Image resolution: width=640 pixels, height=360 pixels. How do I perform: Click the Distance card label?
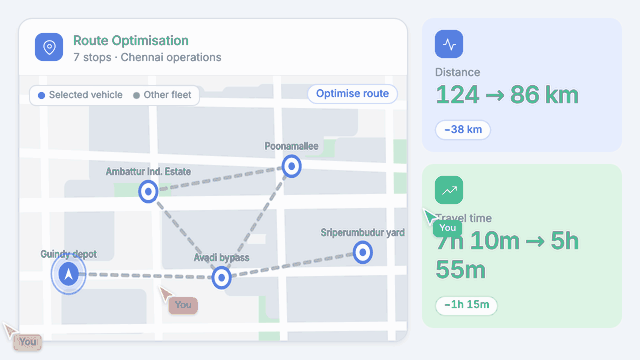tap(458, 72)
